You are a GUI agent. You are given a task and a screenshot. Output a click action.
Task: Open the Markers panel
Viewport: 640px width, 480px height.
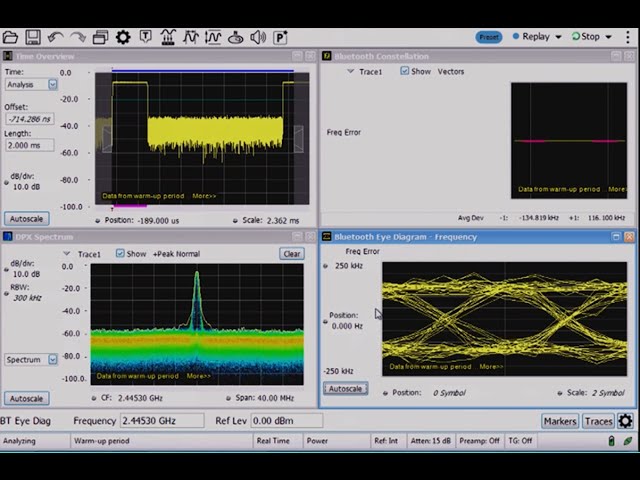[x=560, y=421]
